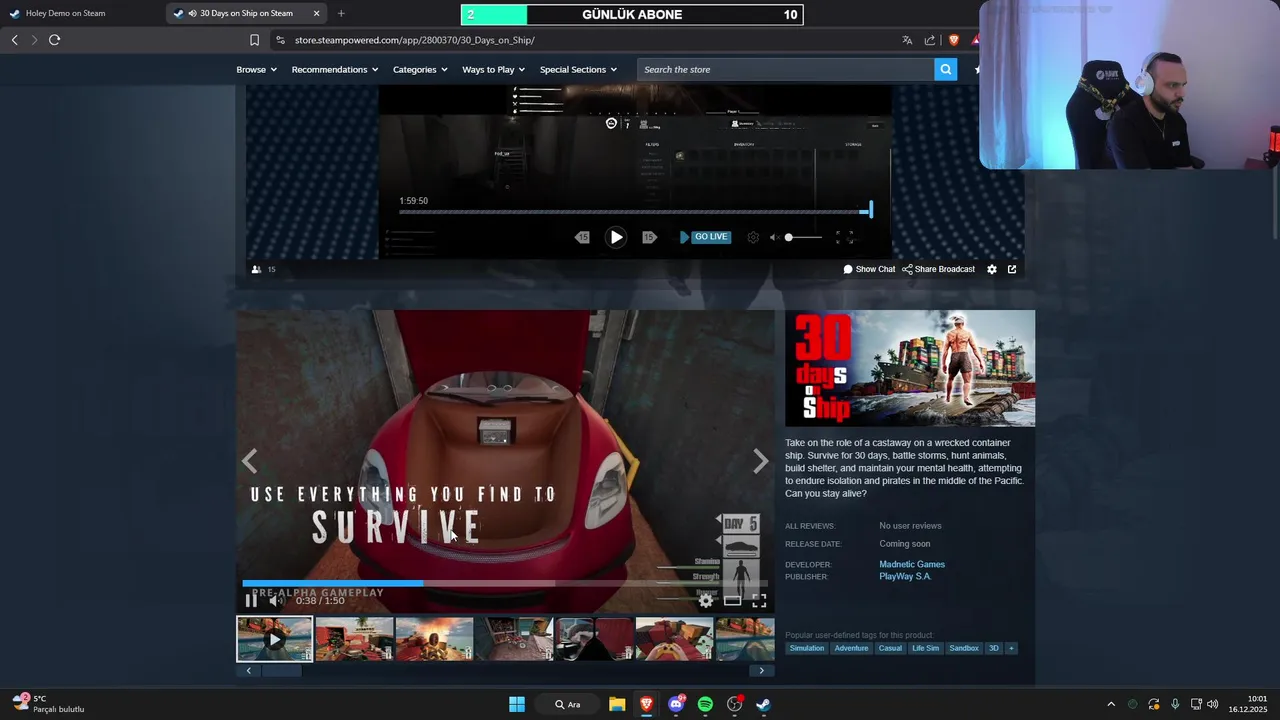This screenshot has width=1280, height=720.
Task: Expand the Special Sections menu
Action: pos(578,69)
